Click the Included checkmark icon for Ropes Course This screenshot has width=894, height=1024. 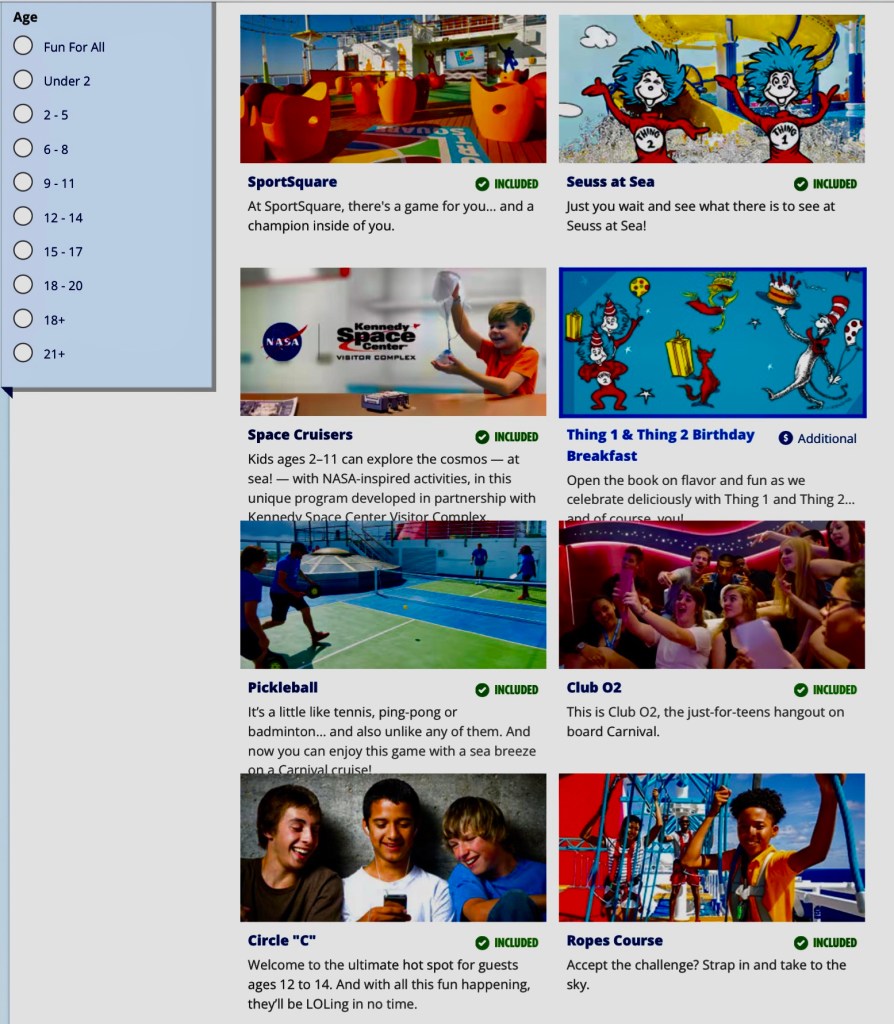pos(800,943)
